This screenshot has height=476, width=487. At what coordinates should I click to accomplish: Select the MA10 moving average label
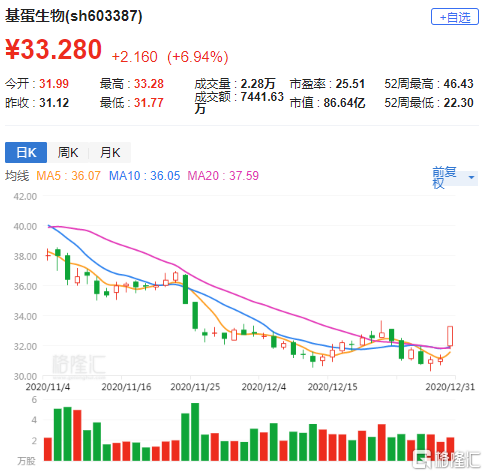pos(144,176)
